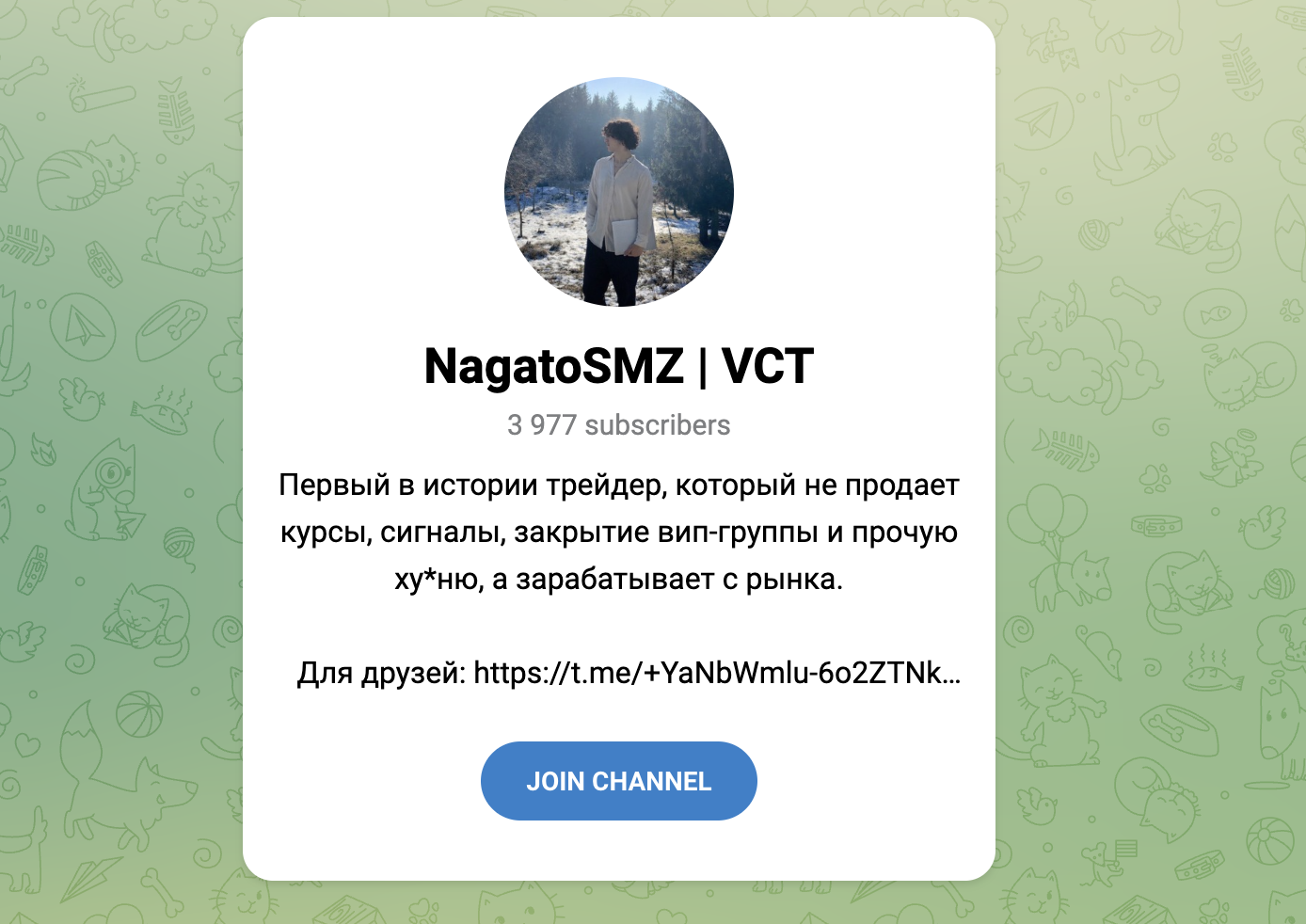
Task: Open the Для друзей t.me invite link
Action: pyautogui.click(x=716, y=673)
